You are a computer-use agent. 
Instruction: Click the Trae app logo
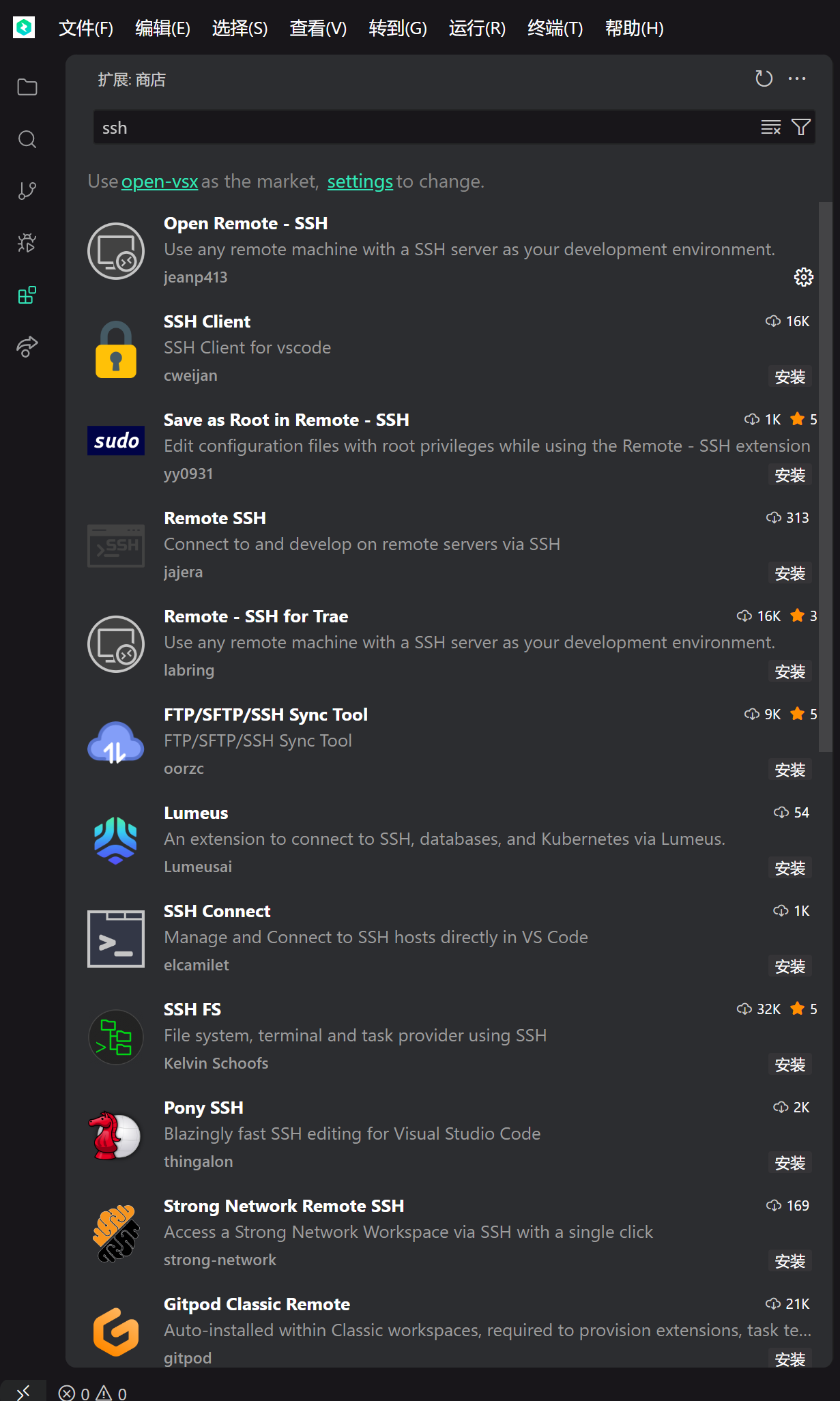pyautogui.click(x=24, y=27)
